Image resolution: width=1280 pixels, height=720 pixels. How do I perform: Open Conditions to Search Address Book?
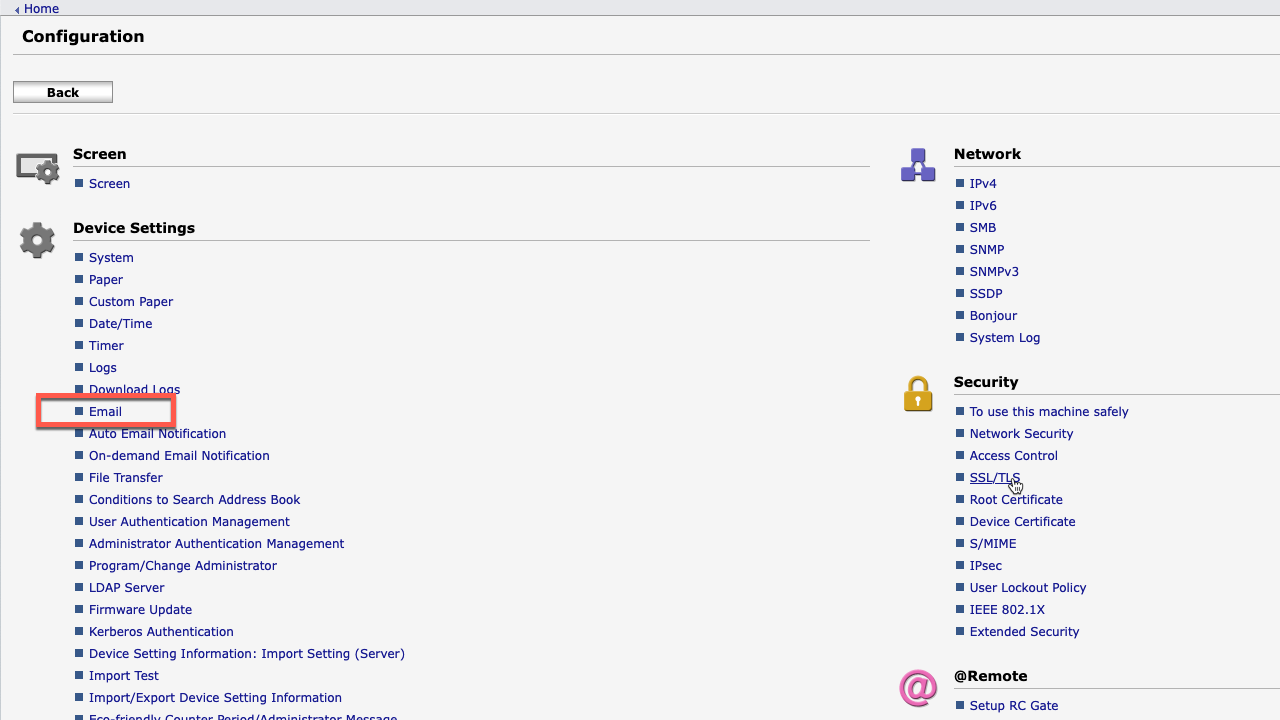tap(195, 500)
